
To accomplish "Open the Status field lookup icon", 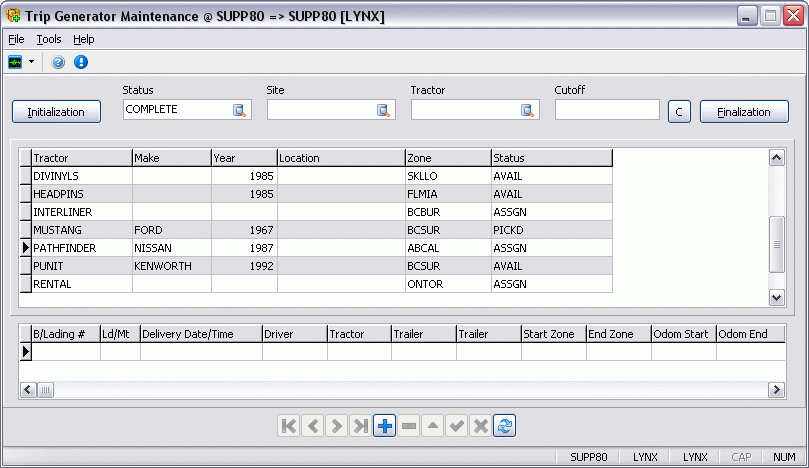I will pyautogui.click(x=240, y=111).
